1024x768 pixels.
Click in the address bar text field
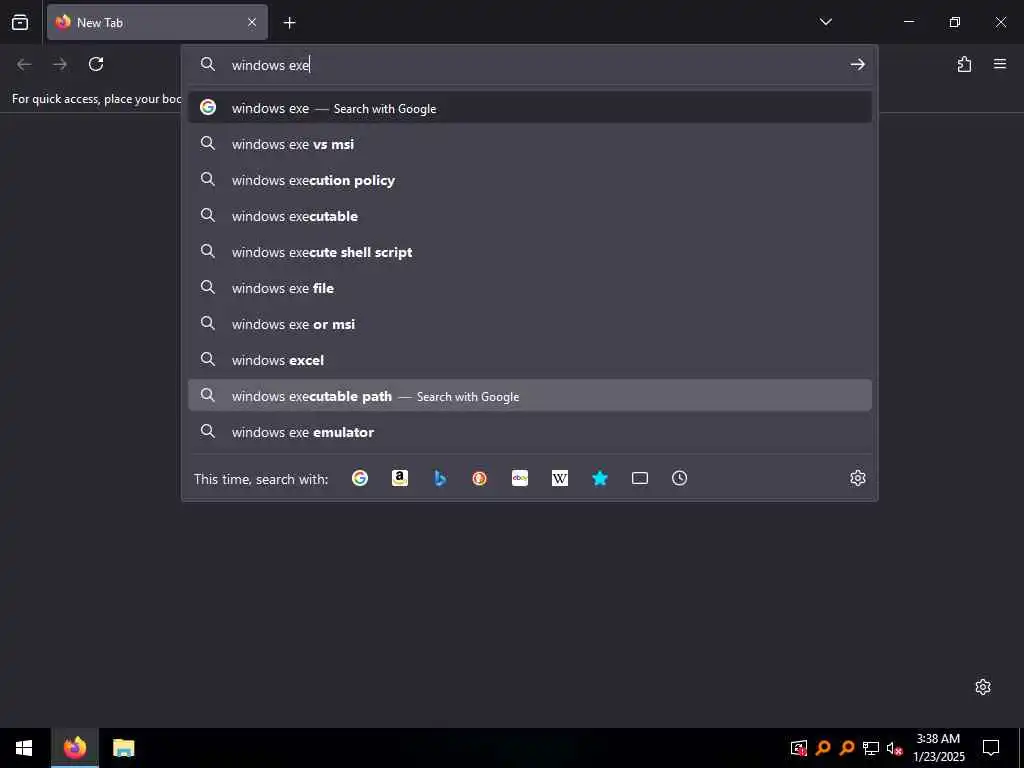coord(536,65)
